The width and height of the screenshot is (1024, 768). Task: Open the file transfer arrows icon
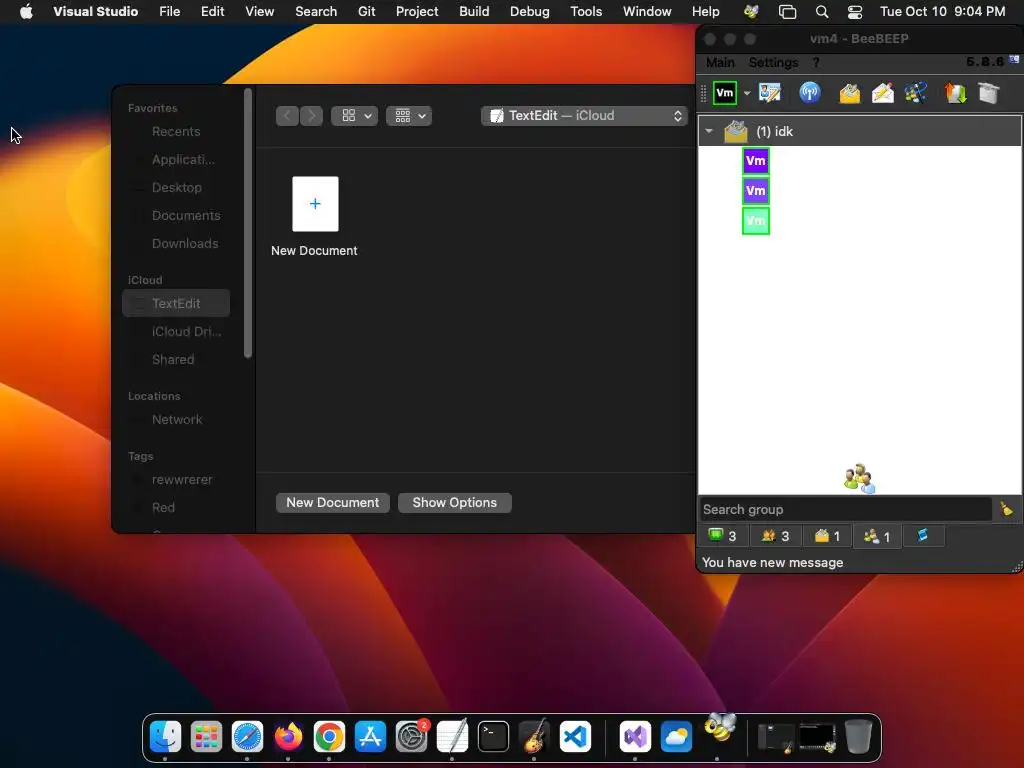coord(955,93)
